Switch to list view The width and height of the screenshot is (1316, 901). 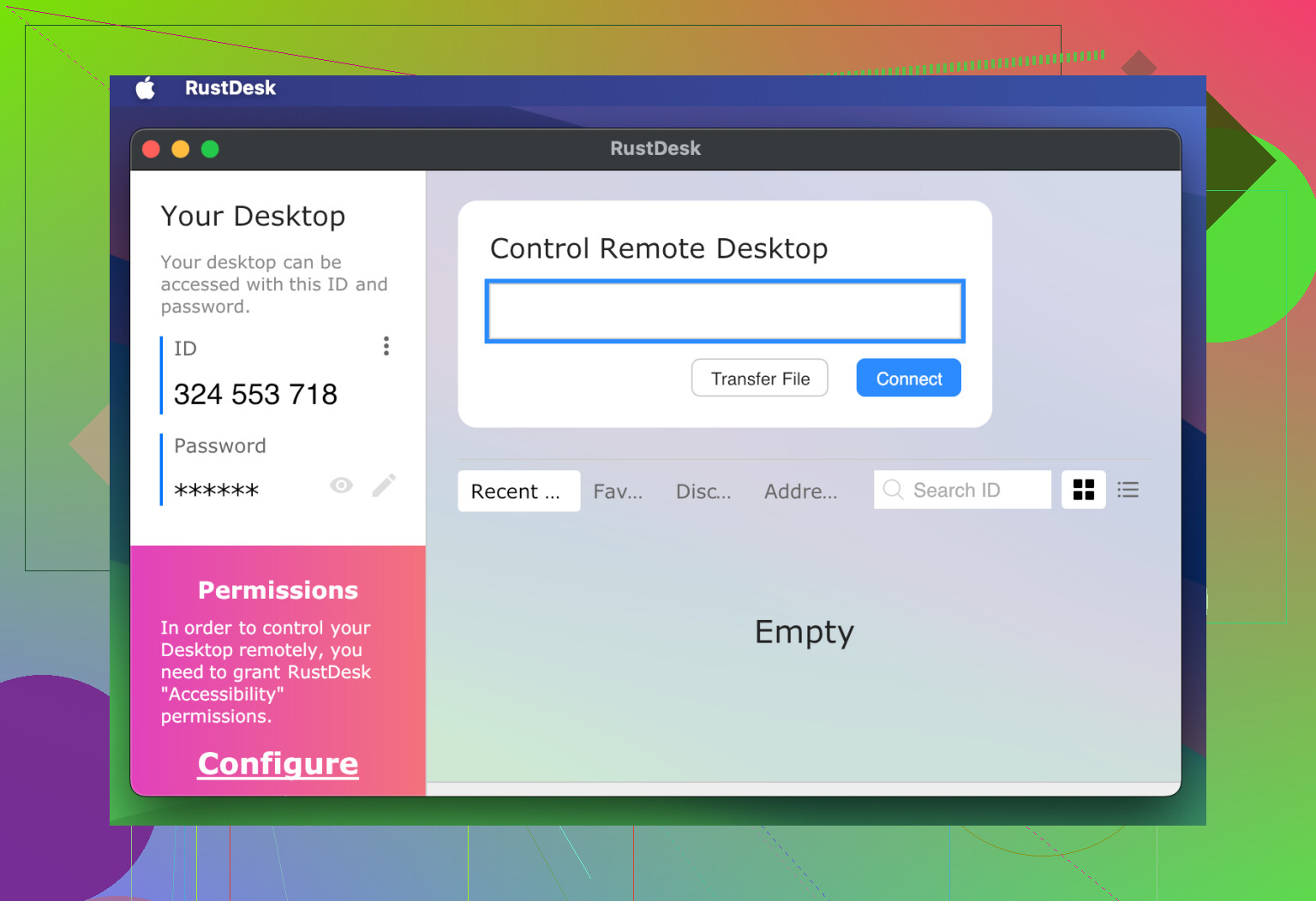tap(1128, 490)
